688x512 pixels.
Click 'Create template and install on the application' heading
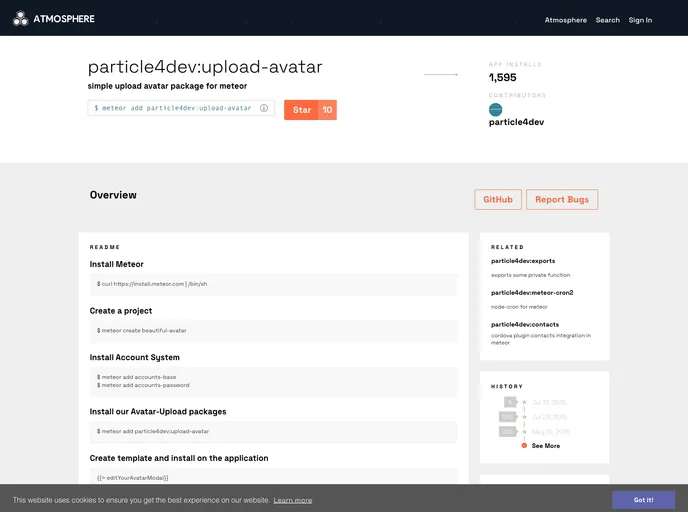(x=179, y=458)
